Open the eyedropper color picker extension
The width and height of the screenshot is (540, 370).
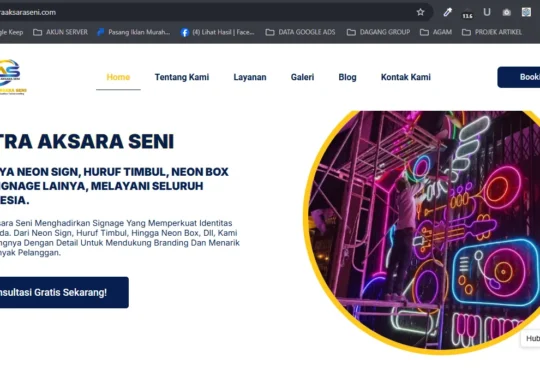point(447,12)
